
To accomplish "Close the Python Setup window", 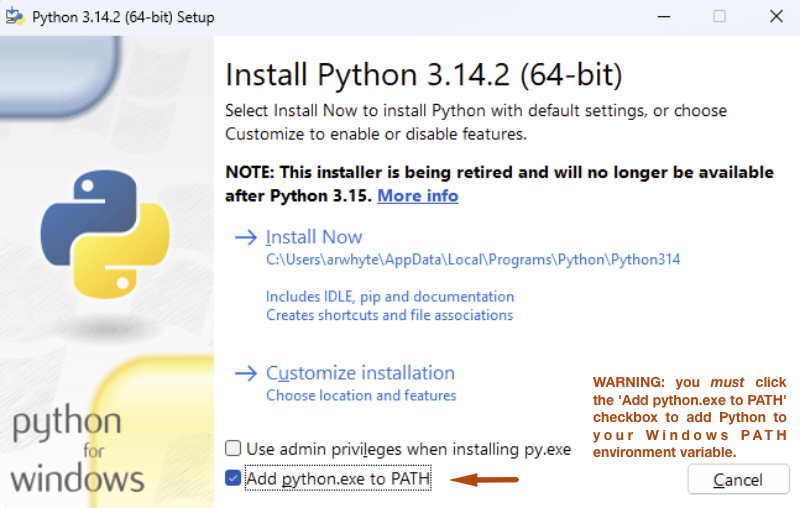I will tap(776, 17).
